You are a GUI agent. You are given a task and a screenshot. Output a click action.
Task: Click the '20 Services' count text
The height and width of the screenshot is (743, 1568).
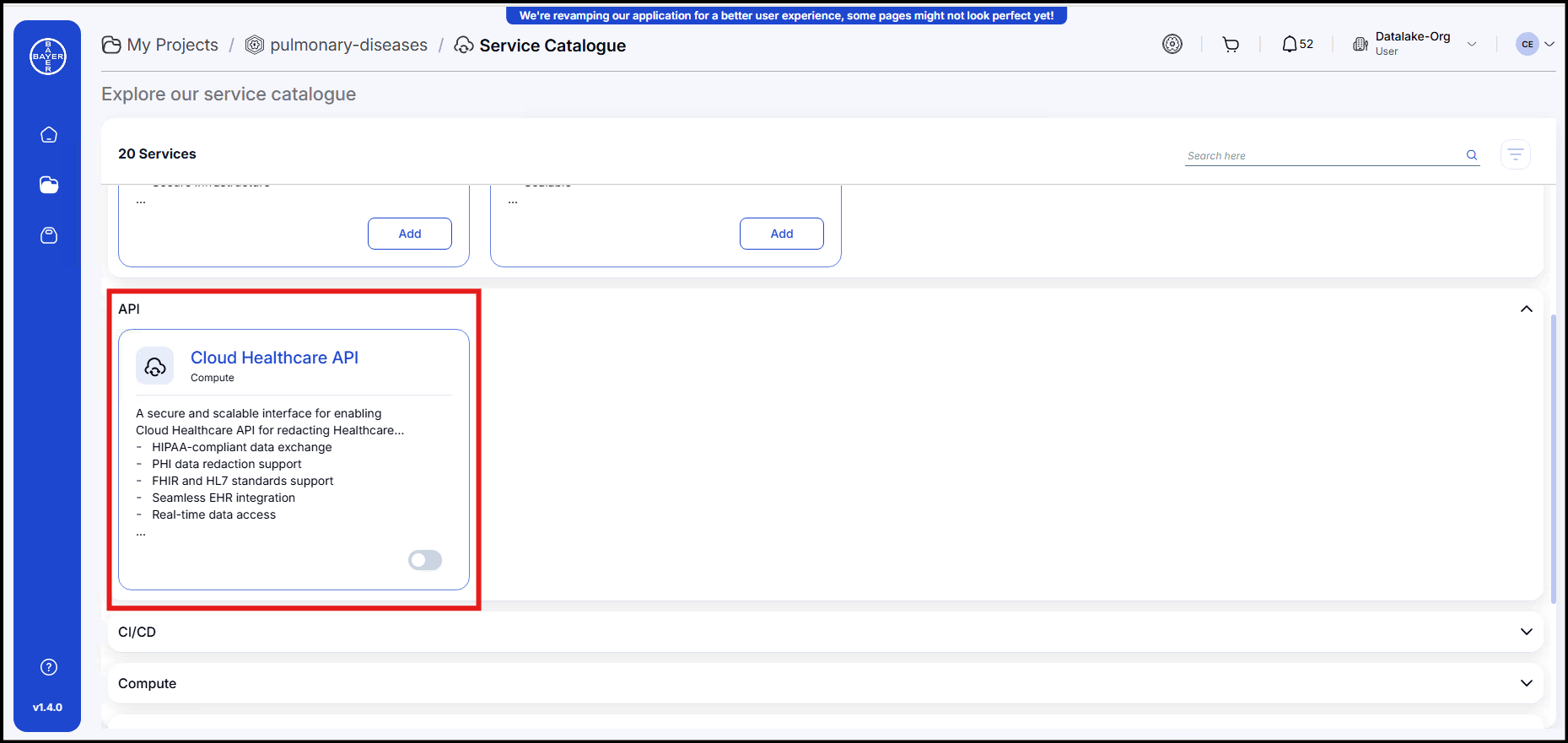(x=157, y=153)
